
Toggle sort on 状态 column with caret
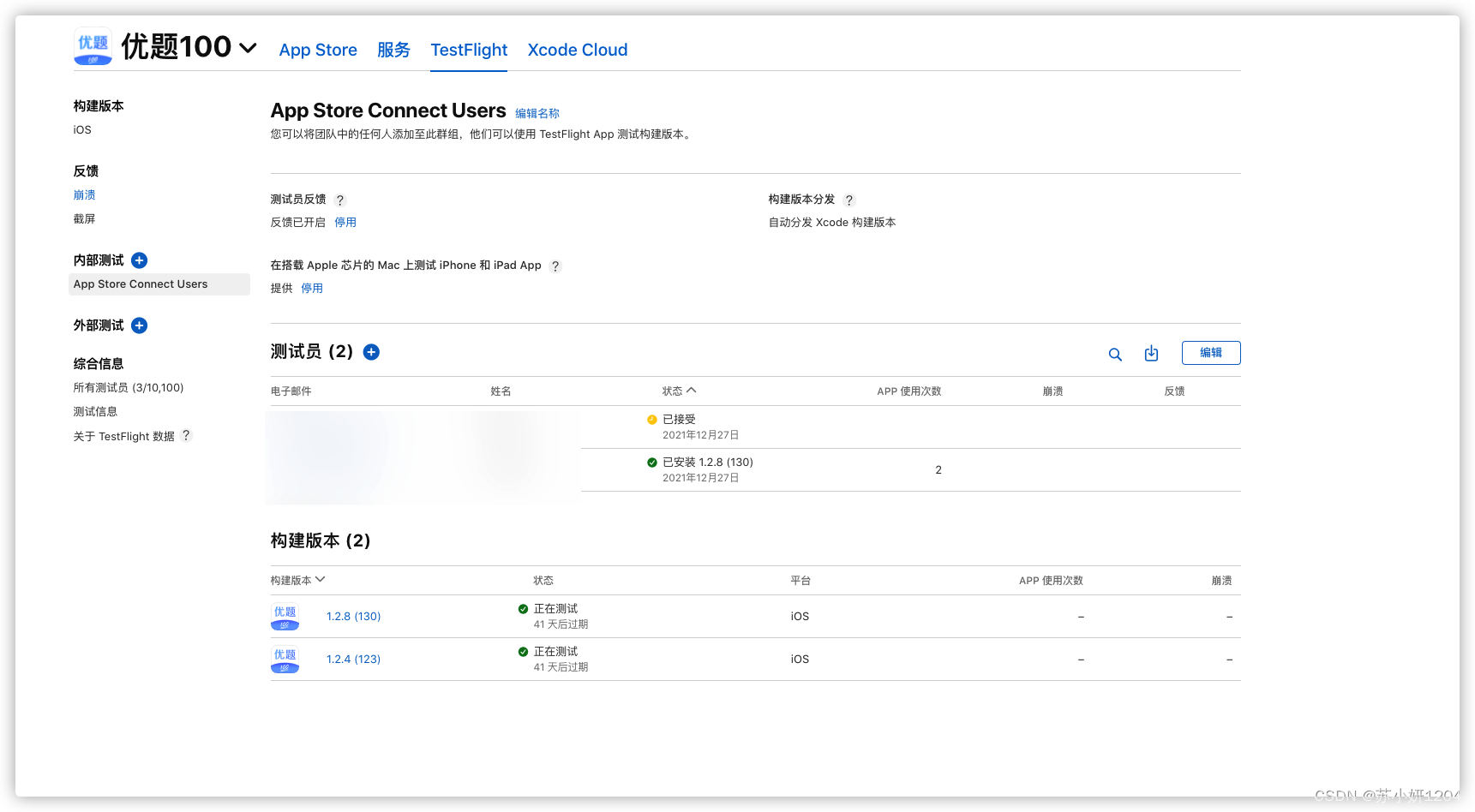[x=680, y=391]
